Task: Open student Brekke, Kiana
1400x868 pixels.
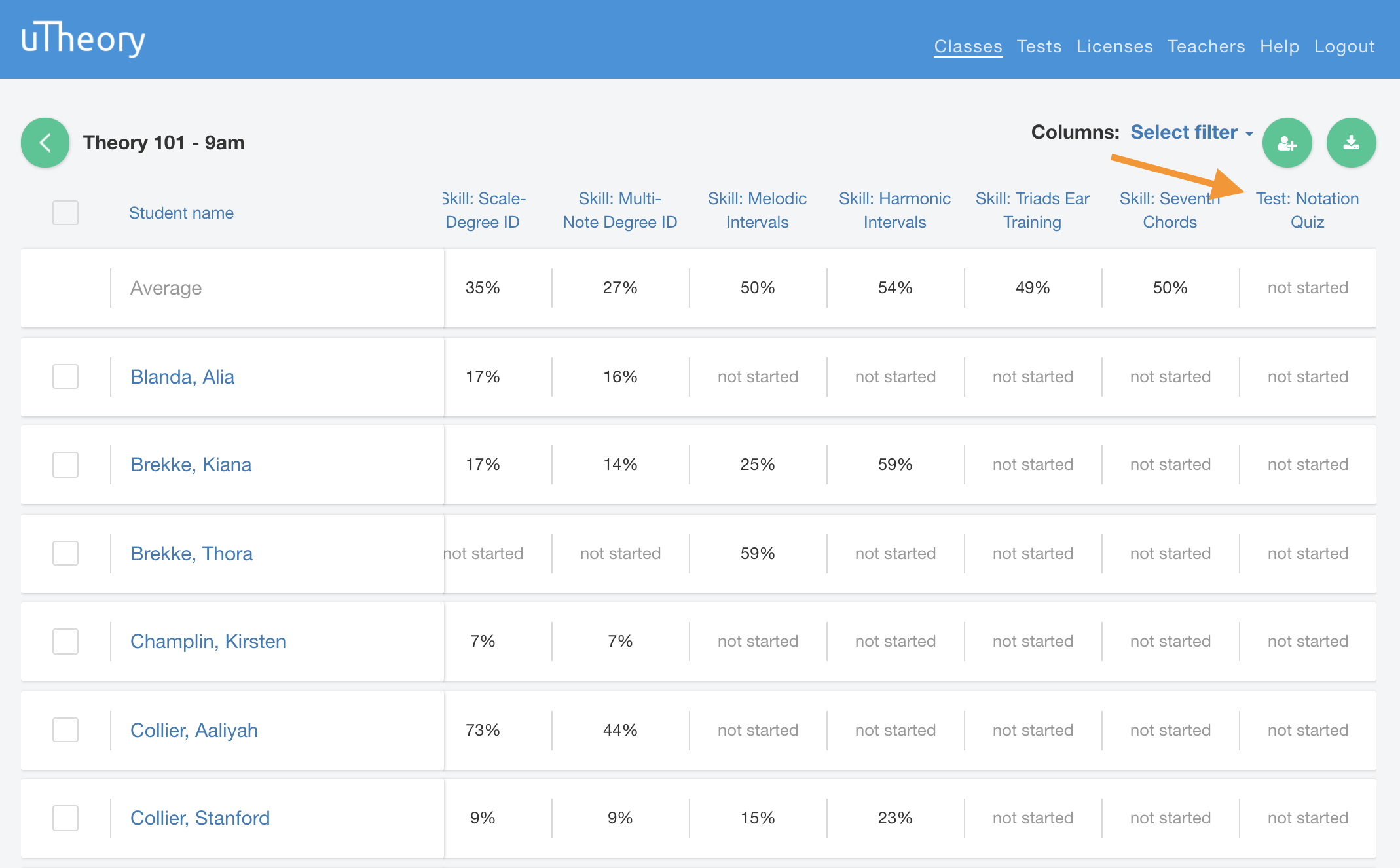Action: pos(191,465)
